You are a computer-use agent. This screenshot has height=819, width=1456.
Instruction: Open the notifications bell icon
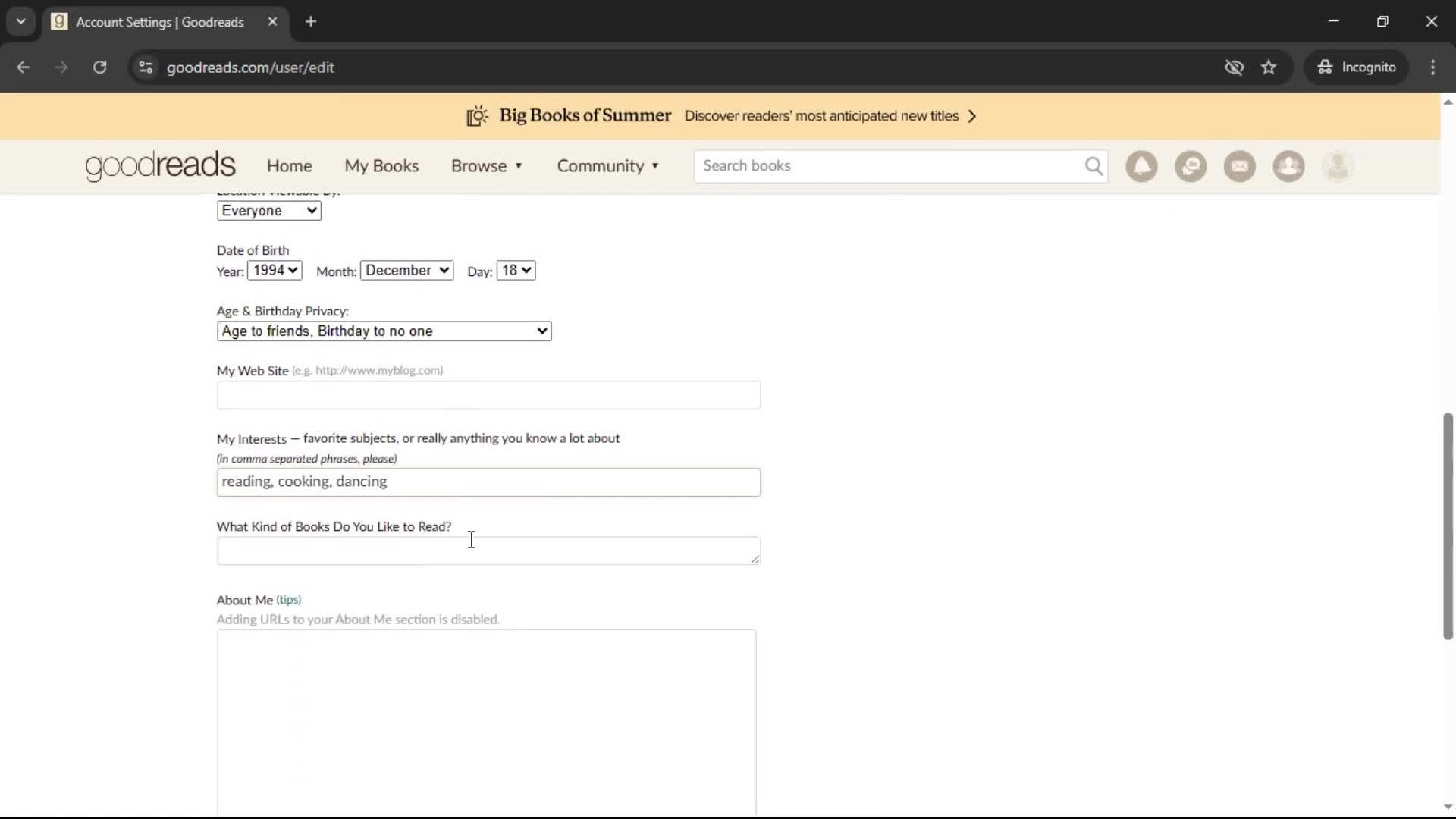[1141, 166]
